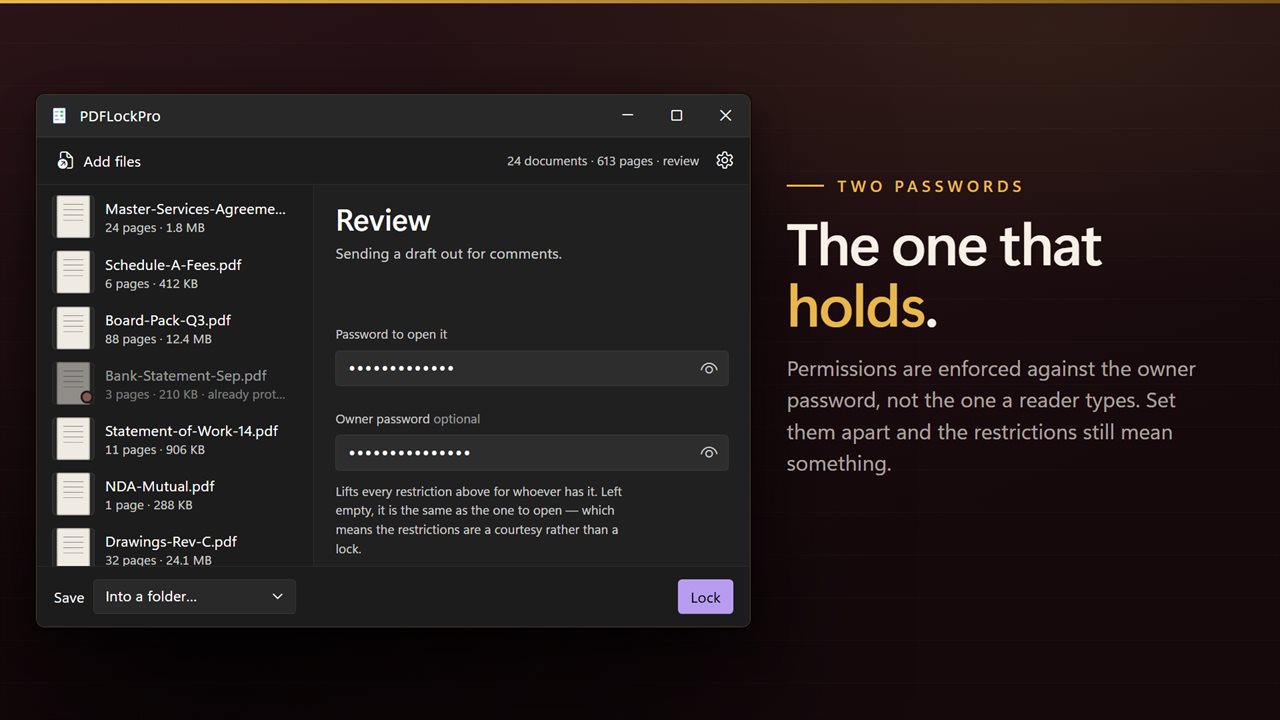Reveal the owner password with eye icon
This screenshot has height=720, width=1280.
click(709, 452)
